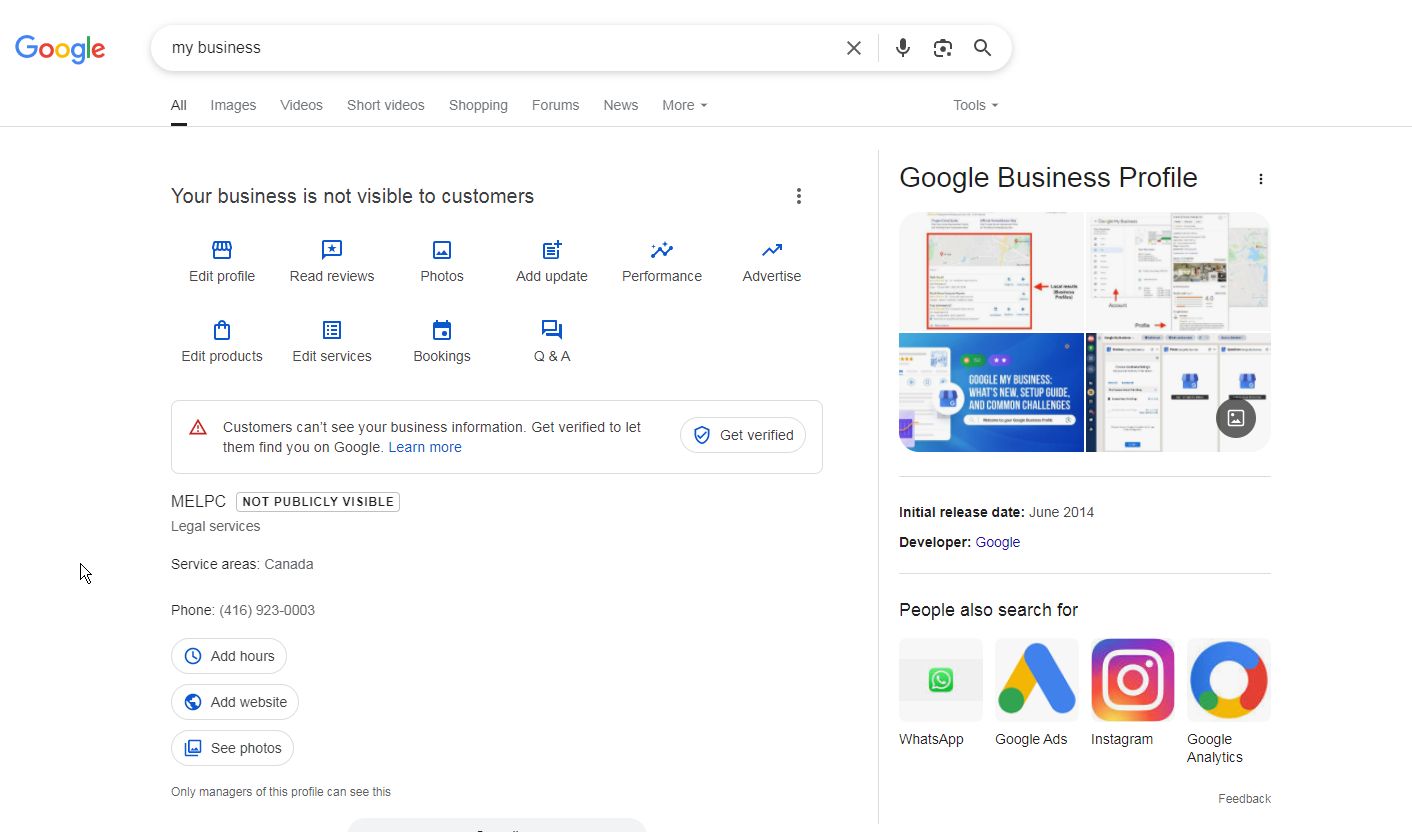This screenshot has height=832, width=1412.
Task: Open Google Lens image search icon
Action: pyautogui.click(x=943, y=48)
